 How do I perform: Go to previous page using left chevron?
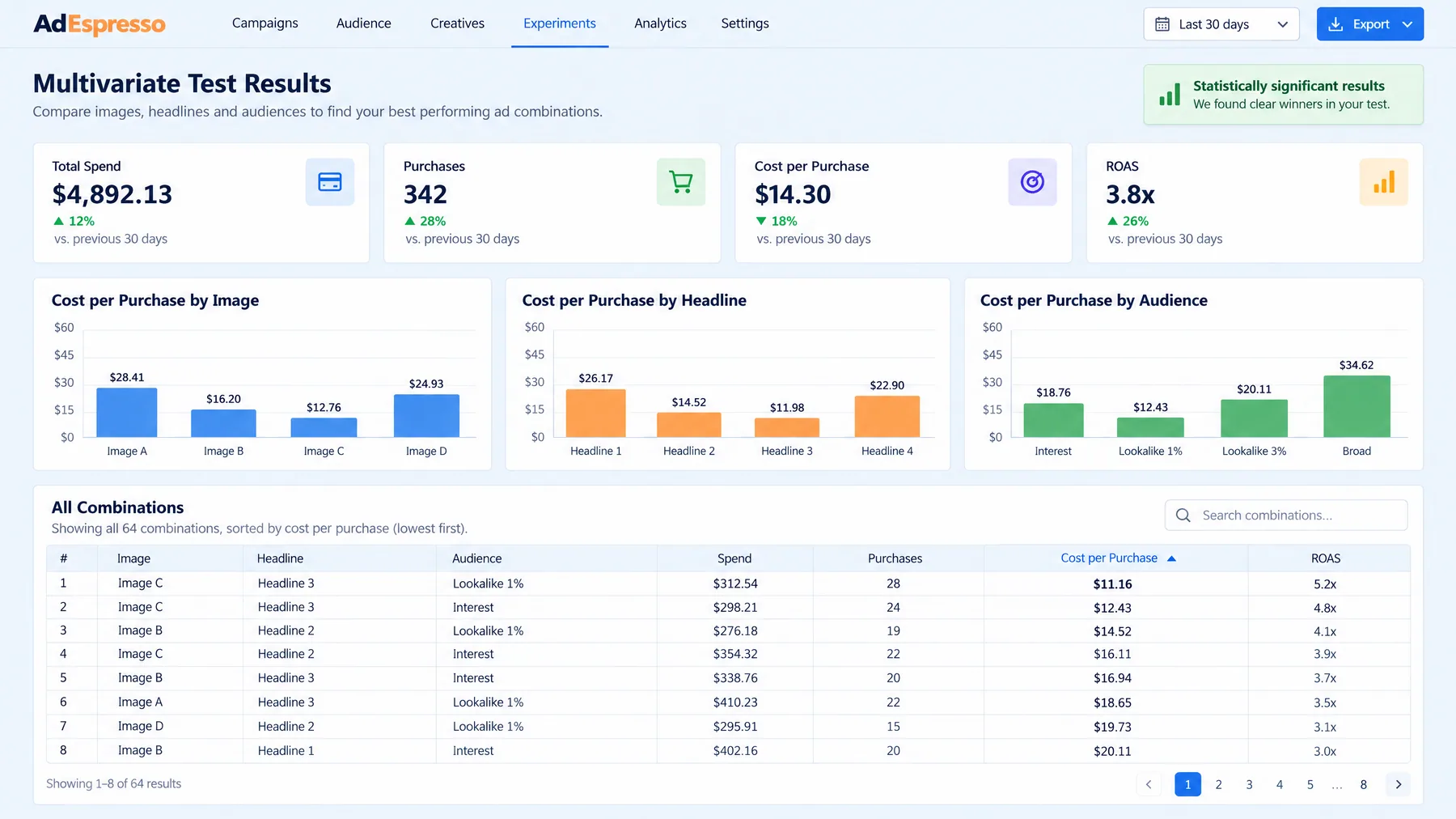pos(1149,784)
